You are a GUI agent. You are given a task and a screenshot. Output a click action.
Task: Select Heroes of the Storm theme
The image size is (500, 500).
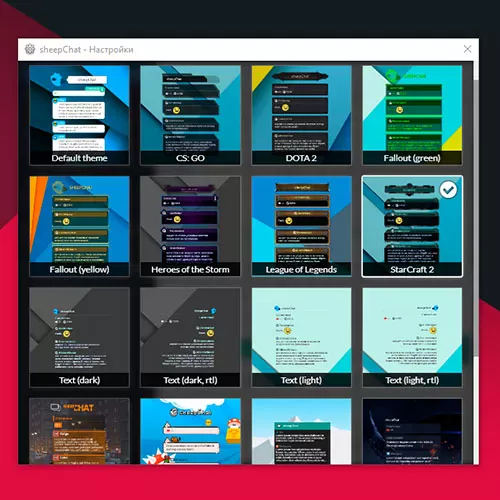coord(190,226)
